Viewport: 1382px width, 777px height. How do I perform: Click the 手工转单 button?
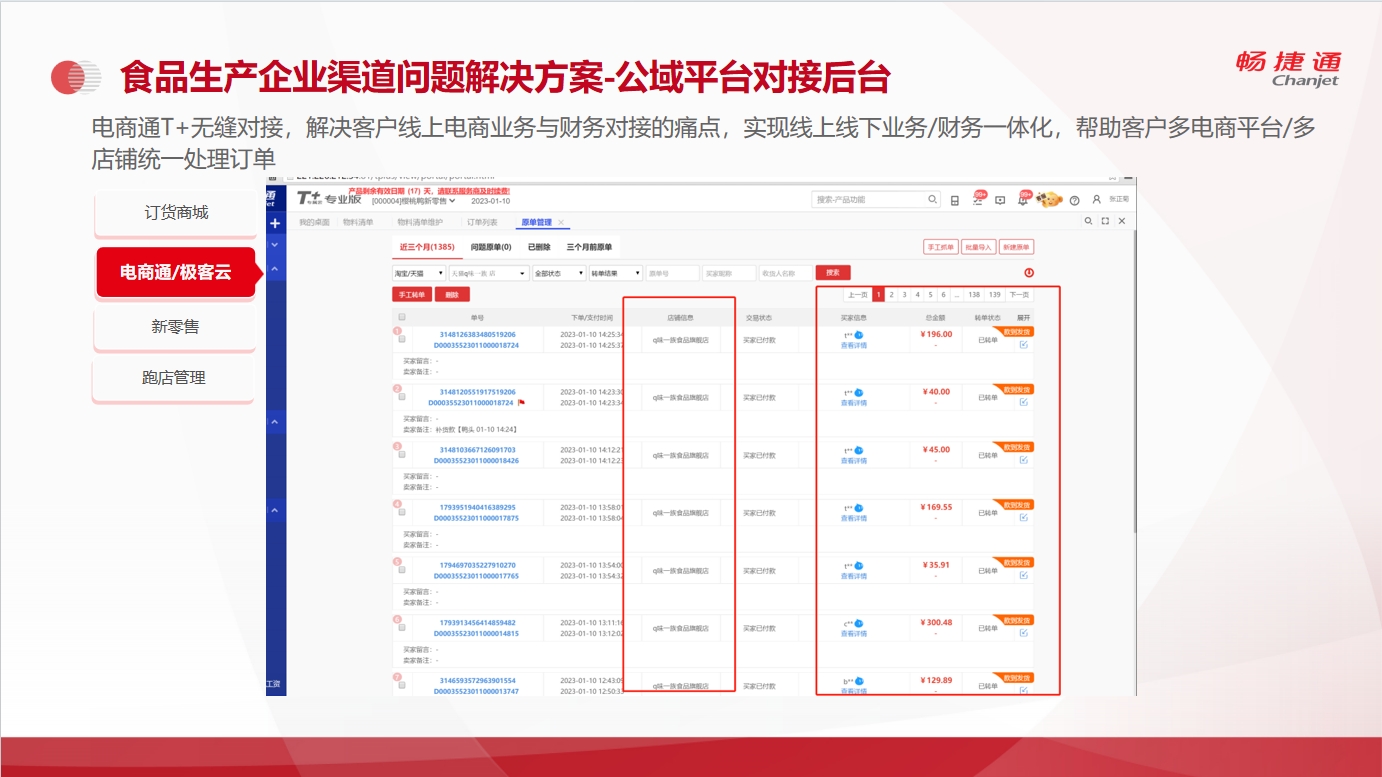click(x=412, y=295)
